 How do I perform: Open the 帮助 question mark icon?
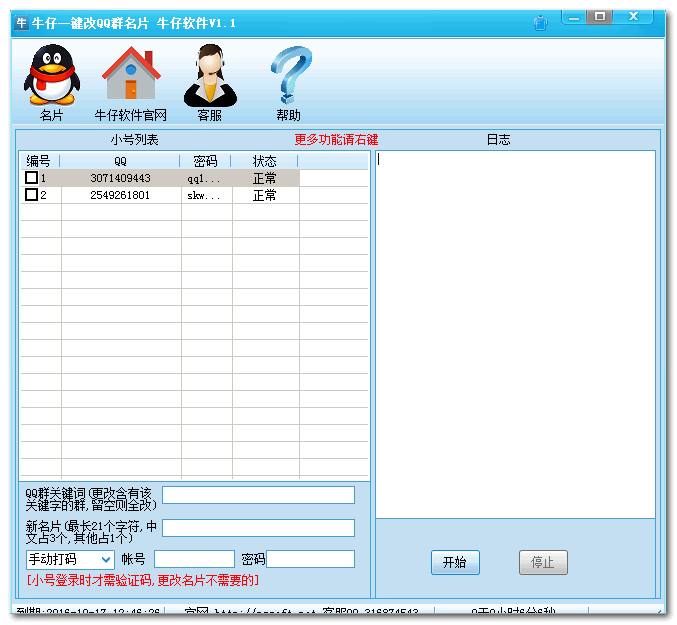point(289,82)
